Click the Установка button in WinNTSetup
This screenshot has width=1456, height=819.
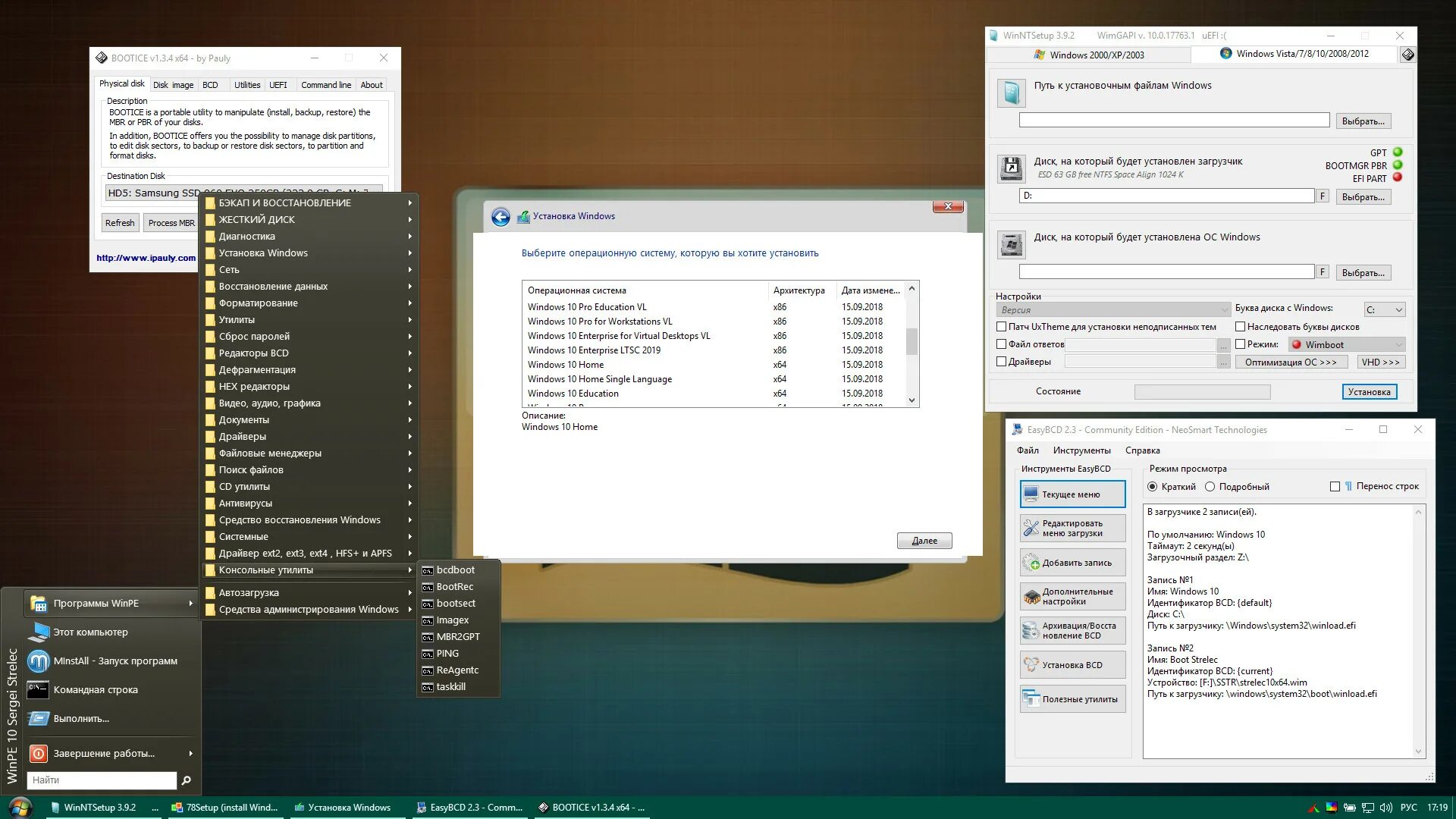click(x=1369, y=392)
